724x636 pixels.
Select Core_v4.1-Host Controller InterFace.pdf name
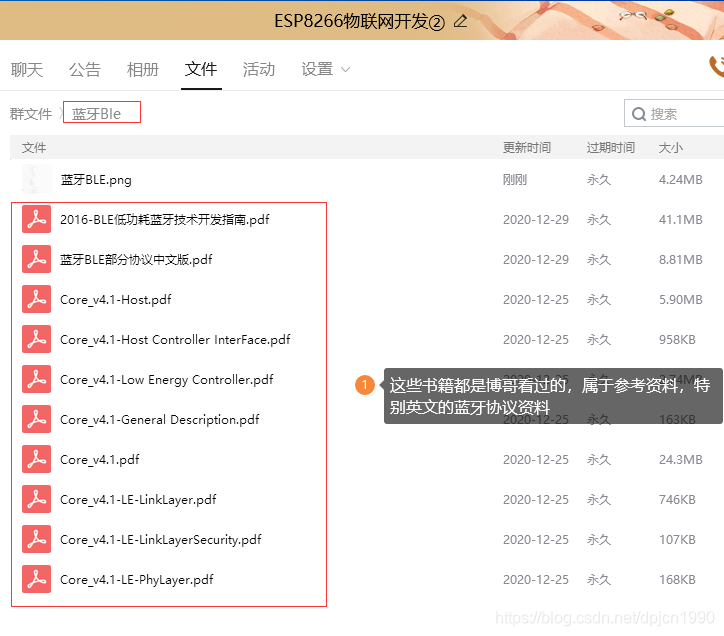coord(175,339)
